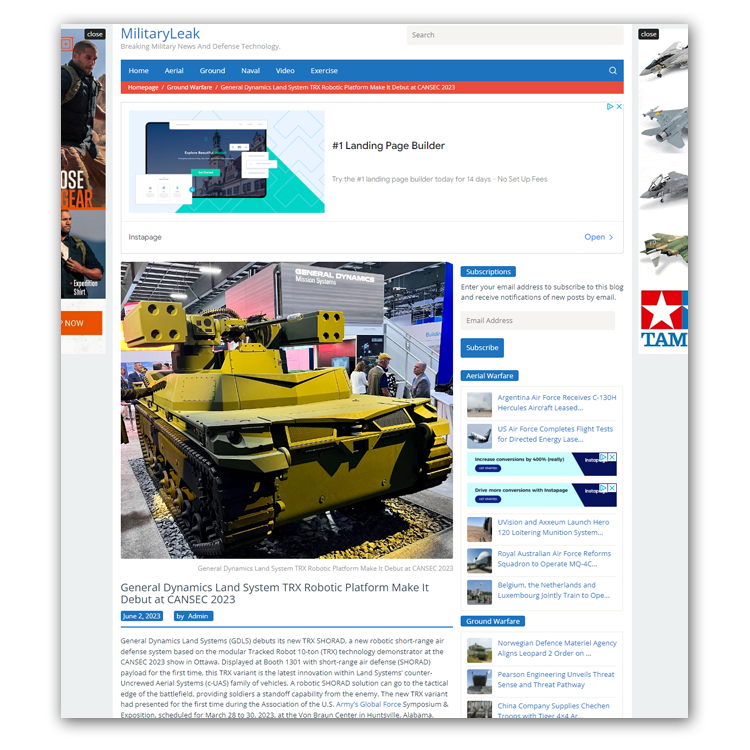Screen dimensions: 750x750
Task: Click the 'Increase conversions by 400%' banner ad
Action: (541, 464)
